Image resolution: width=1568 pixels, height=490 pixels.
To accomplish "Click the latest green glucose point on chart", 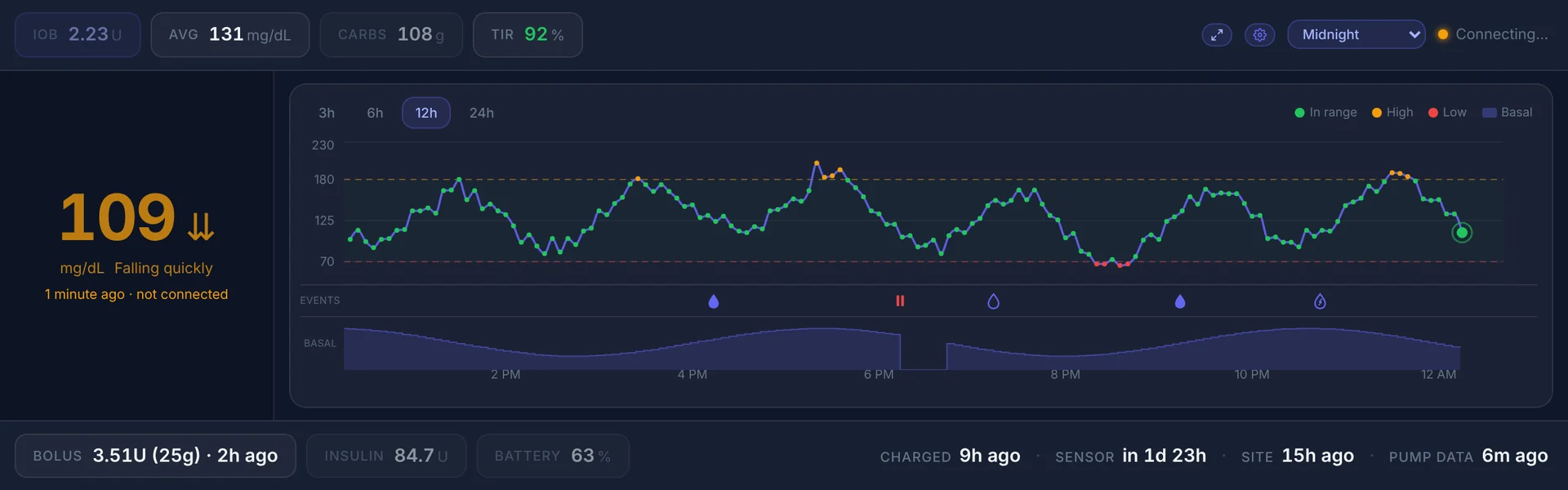I will point(1462,233).
